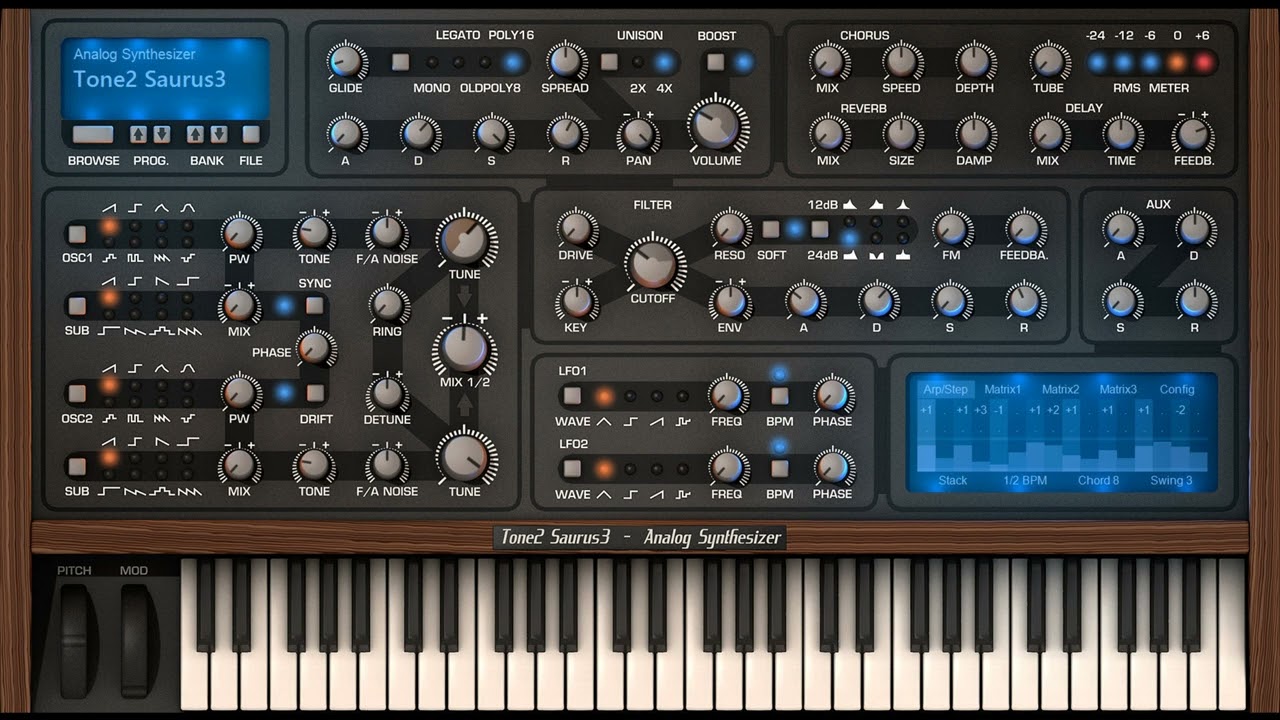Select LFO2 sample-and-hold wave icon
Viewport: 1280px width, 720px height.
pyautogui.click(x=683, y=494)
